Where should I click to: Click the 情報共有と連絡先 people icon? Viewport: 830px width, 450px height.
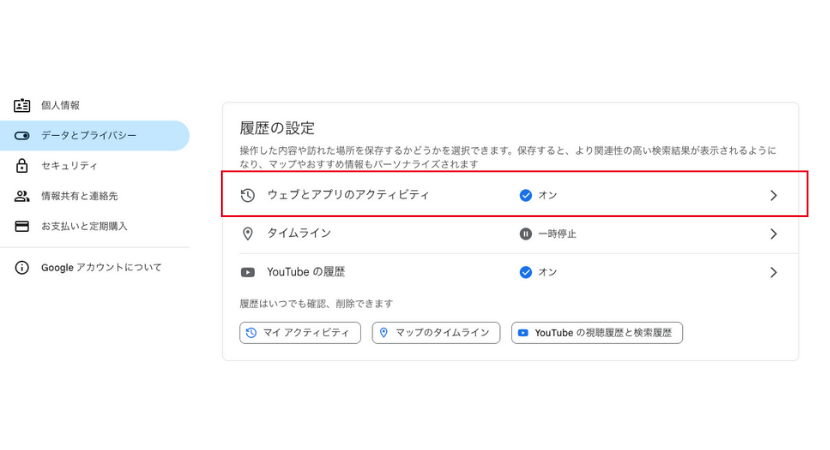click(x=22, y=196)
